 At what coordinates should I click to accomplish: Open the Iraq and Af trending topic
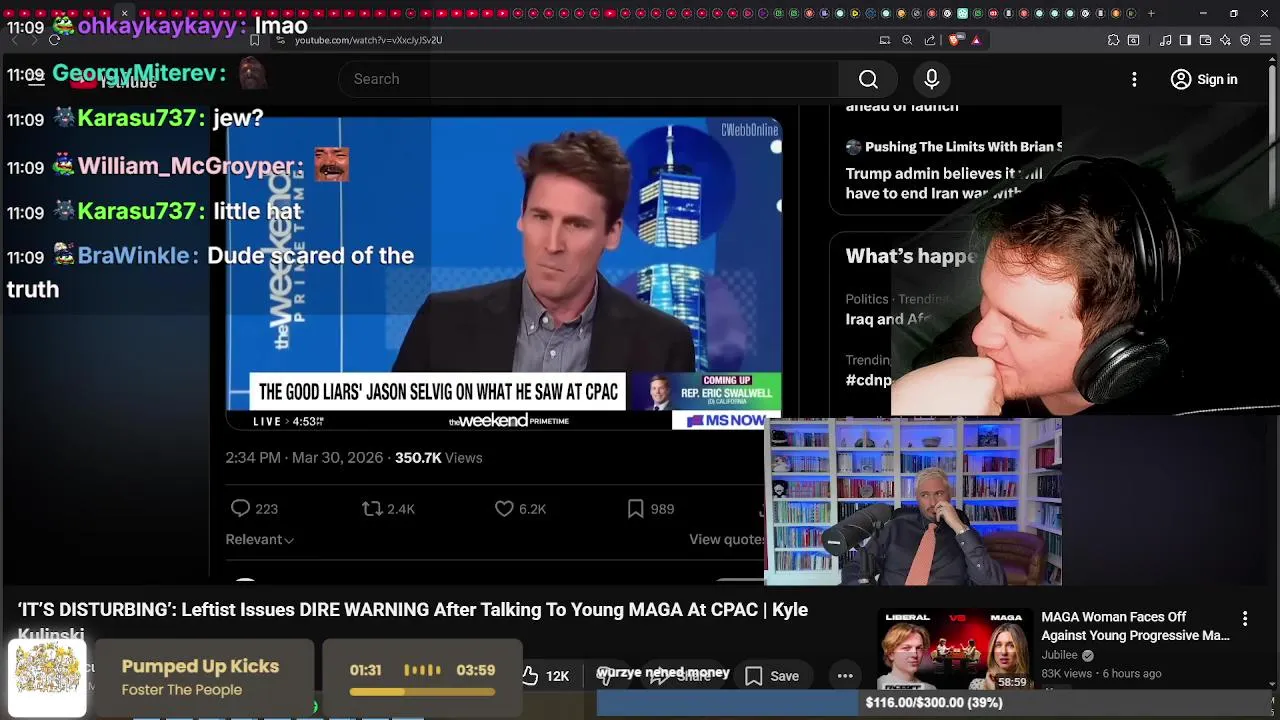pyautogui.click(x=889, y=319)
